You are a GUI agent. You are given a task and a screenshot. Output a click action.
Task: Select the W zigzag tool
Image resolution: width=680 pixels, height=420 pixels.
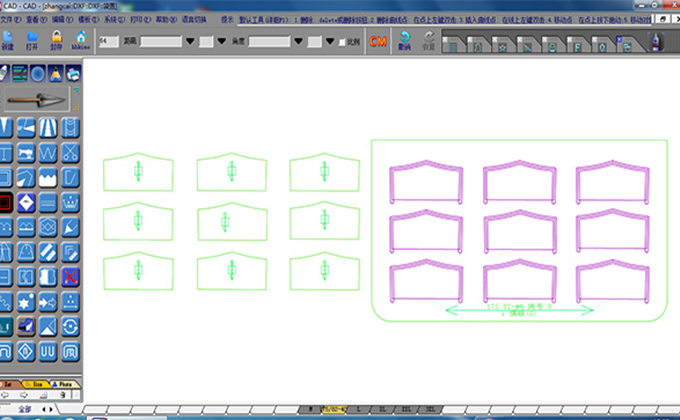(x=48, y=153)
